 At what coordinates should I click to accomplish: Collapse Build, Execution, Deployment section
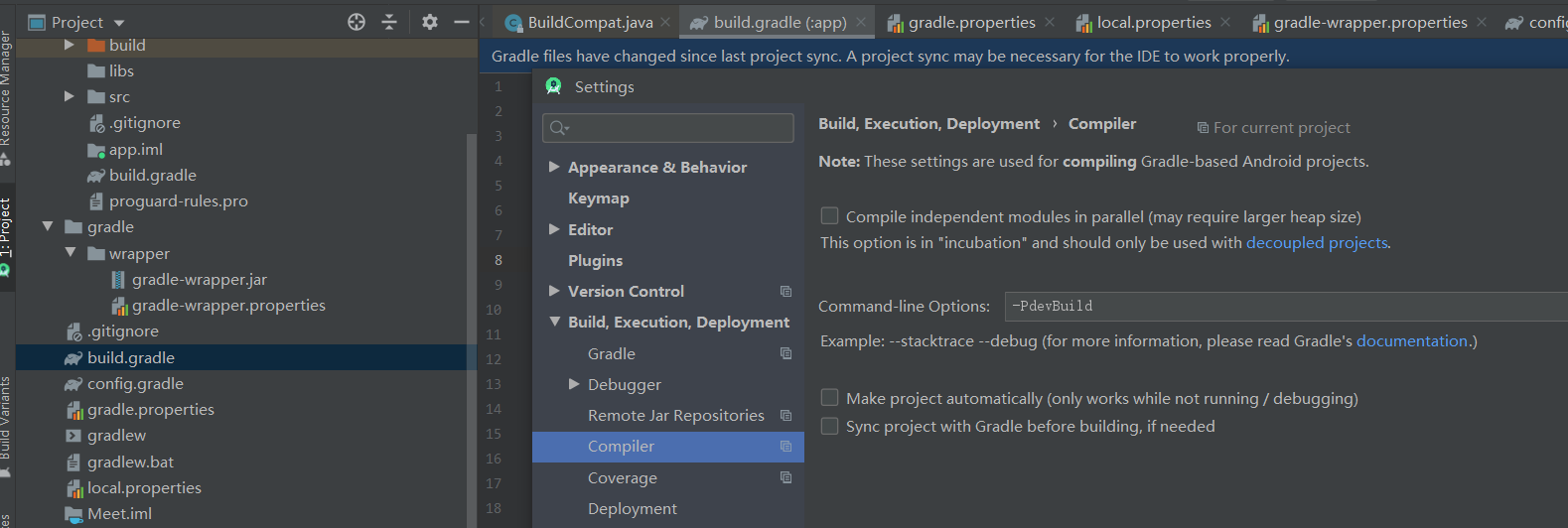[554, 322]
